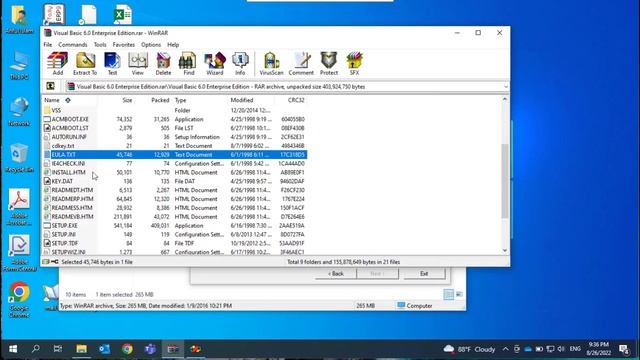Viewport: 640px width, 360px height.
Task: Select the ACMBOOT.LST file
Action: click(175, 128)
